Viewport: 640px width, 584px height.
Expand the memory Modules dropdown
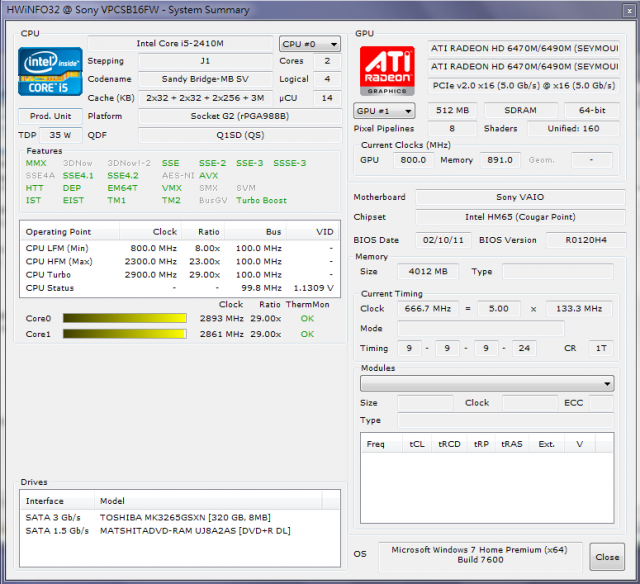point(487,384)
